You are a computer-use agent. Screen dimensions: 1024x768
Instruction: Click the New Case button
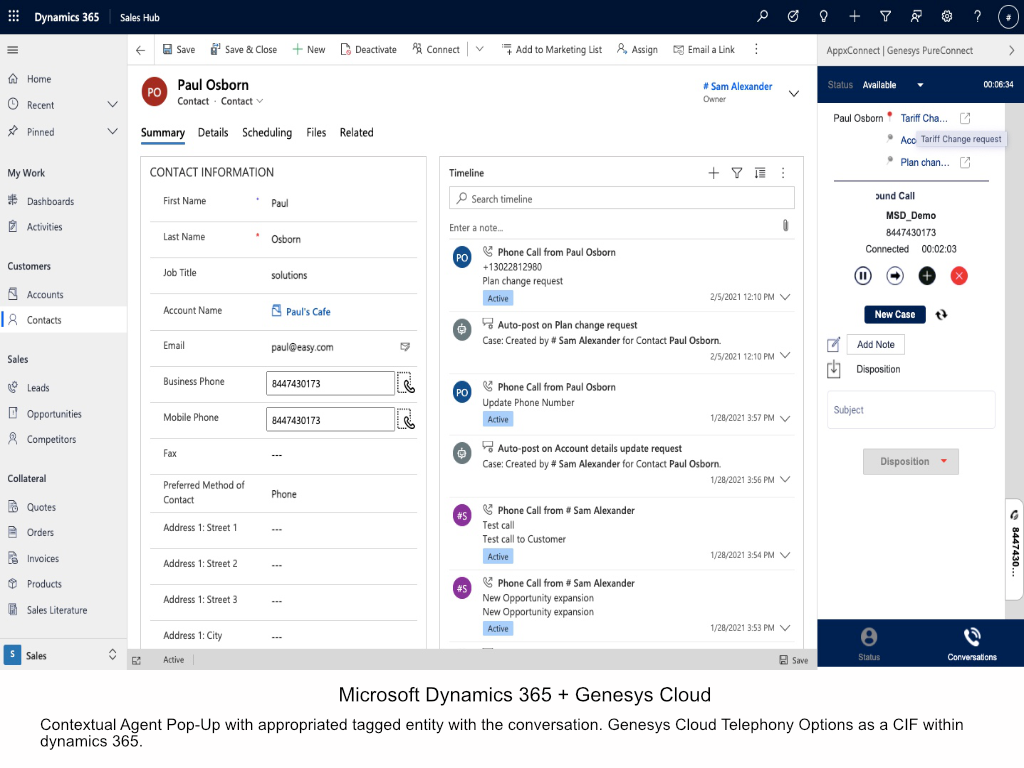(x=894, y=314)
